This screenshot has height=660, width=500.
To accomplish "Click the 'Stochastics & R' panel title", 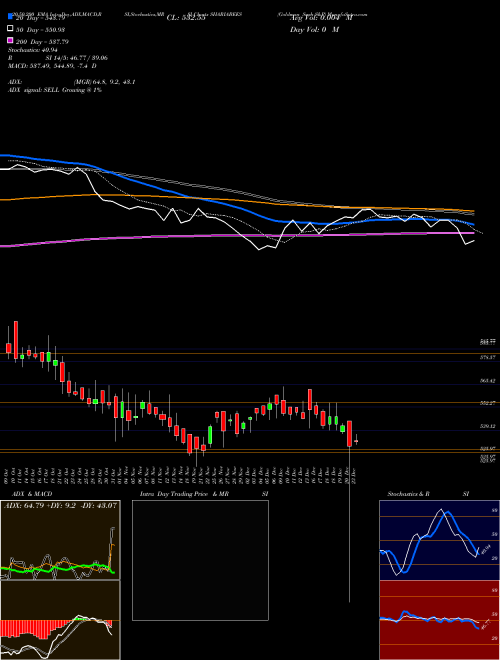I will [x=408, y=494].
